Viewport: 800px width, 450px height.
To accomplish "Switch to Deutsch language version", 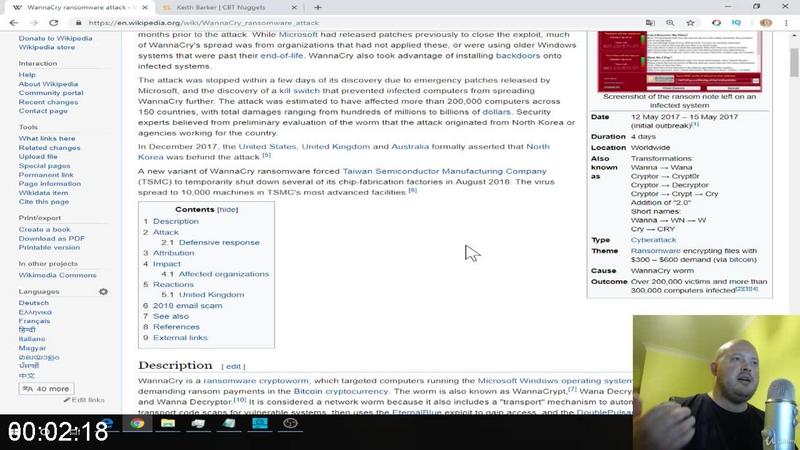I will coord(34,303).
